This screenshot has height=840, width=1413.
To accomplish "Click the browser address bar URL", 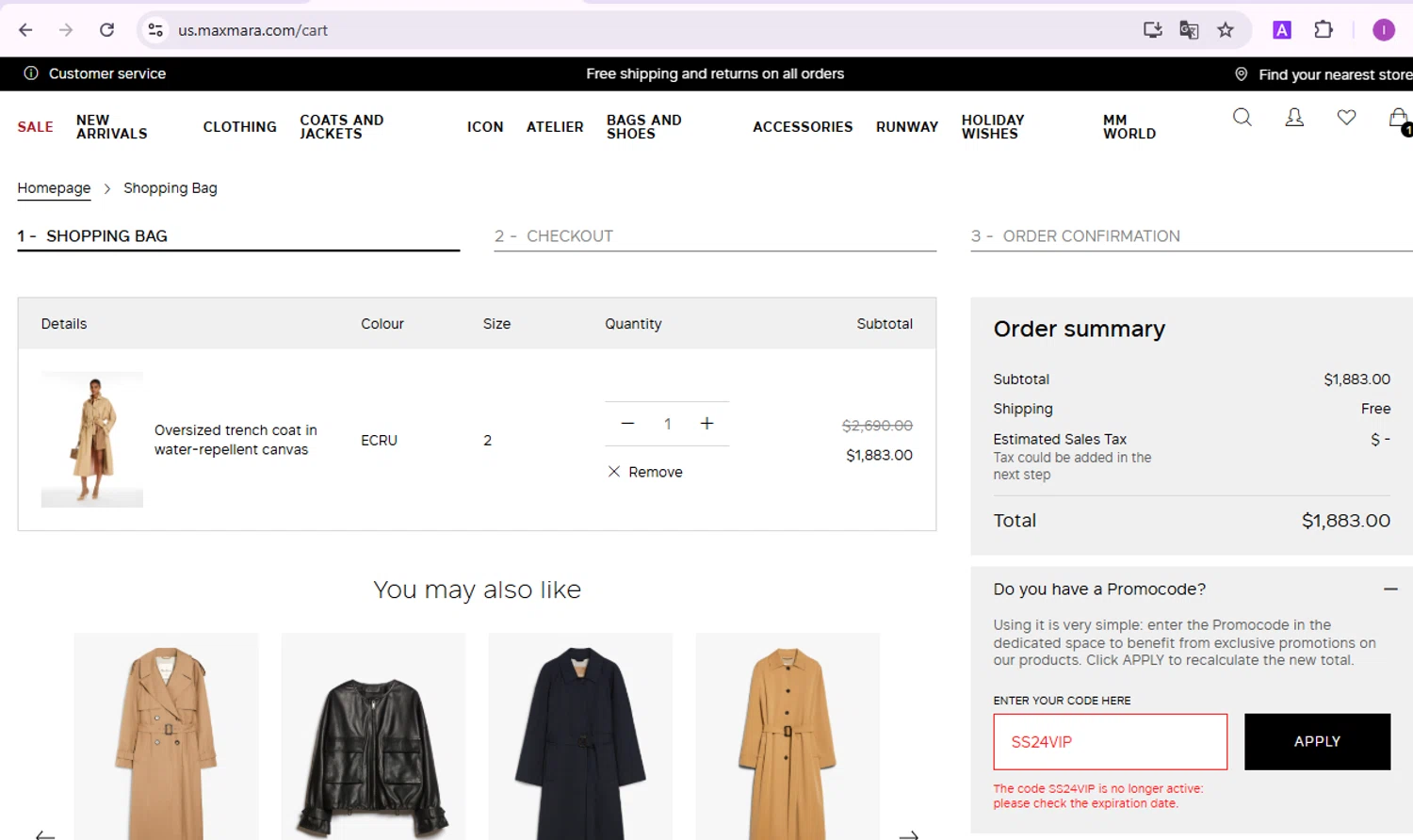I will 252,30.
